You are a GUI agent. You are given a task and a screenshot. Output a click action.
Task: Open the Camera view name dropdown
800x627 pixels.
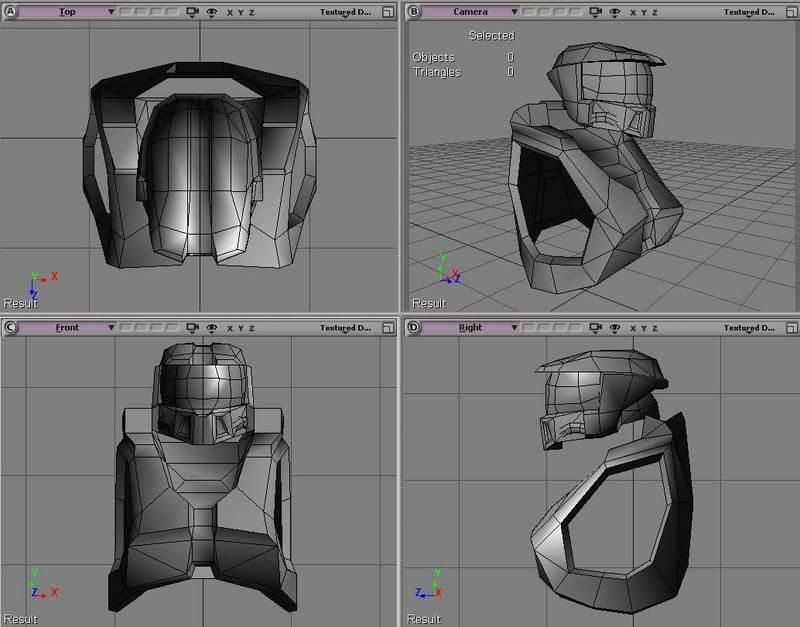tap(470, 11)
